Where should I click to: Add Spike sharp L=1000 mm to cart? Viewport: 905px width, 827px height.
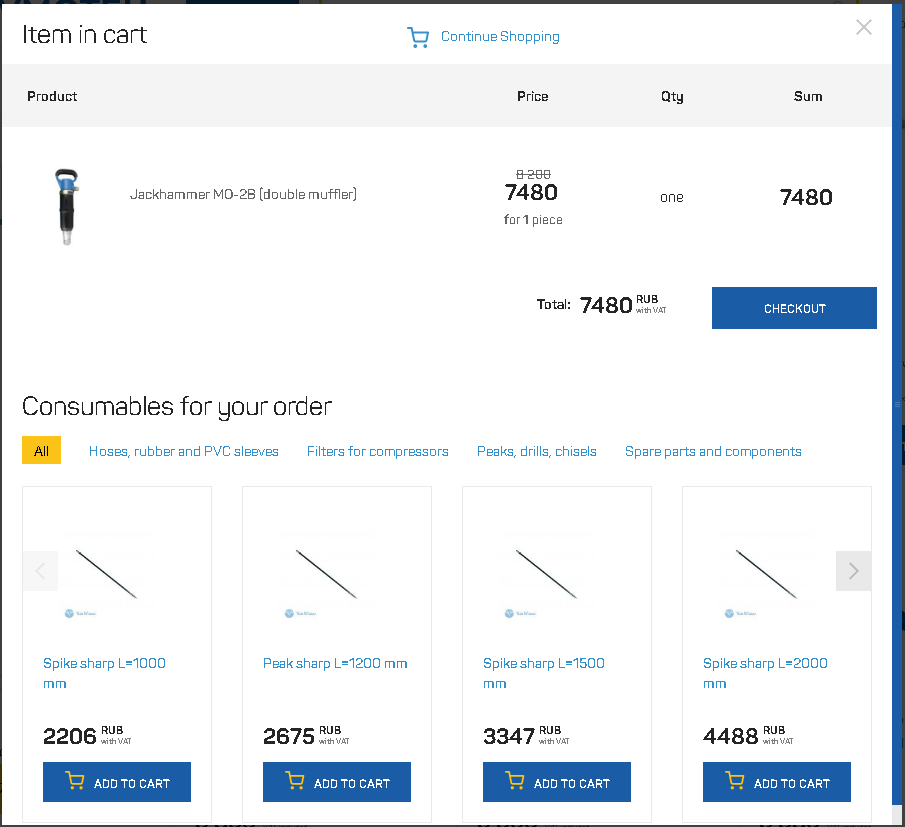[117, 782]
